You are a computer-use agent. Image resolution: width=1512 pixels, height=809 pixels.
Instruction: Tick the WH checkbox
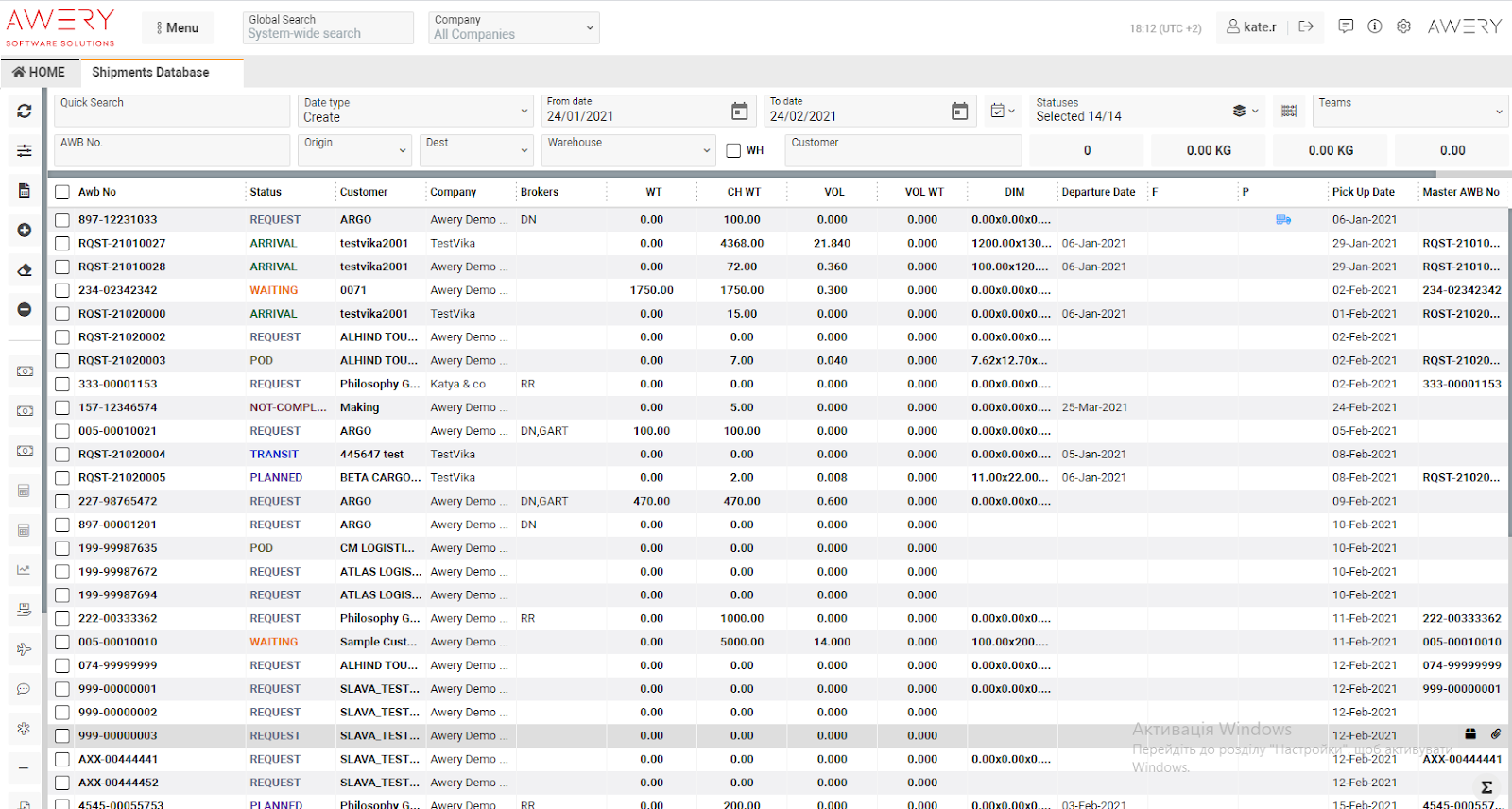point(733,150)
